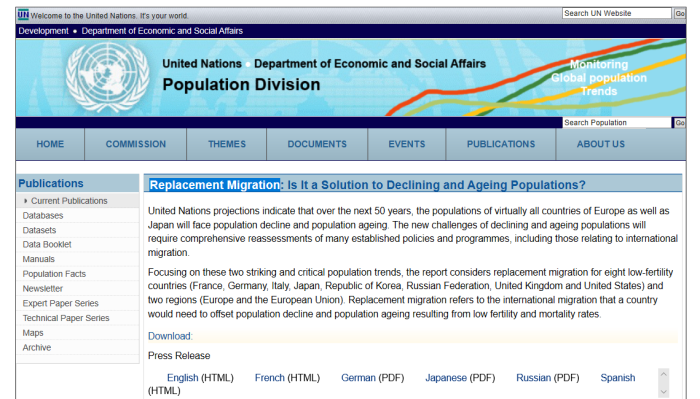Click the United Nations emblem in banner
Image resolution: width=700 pixels, height=399 pixels.
pyautogui.click(x=108, y=78)
